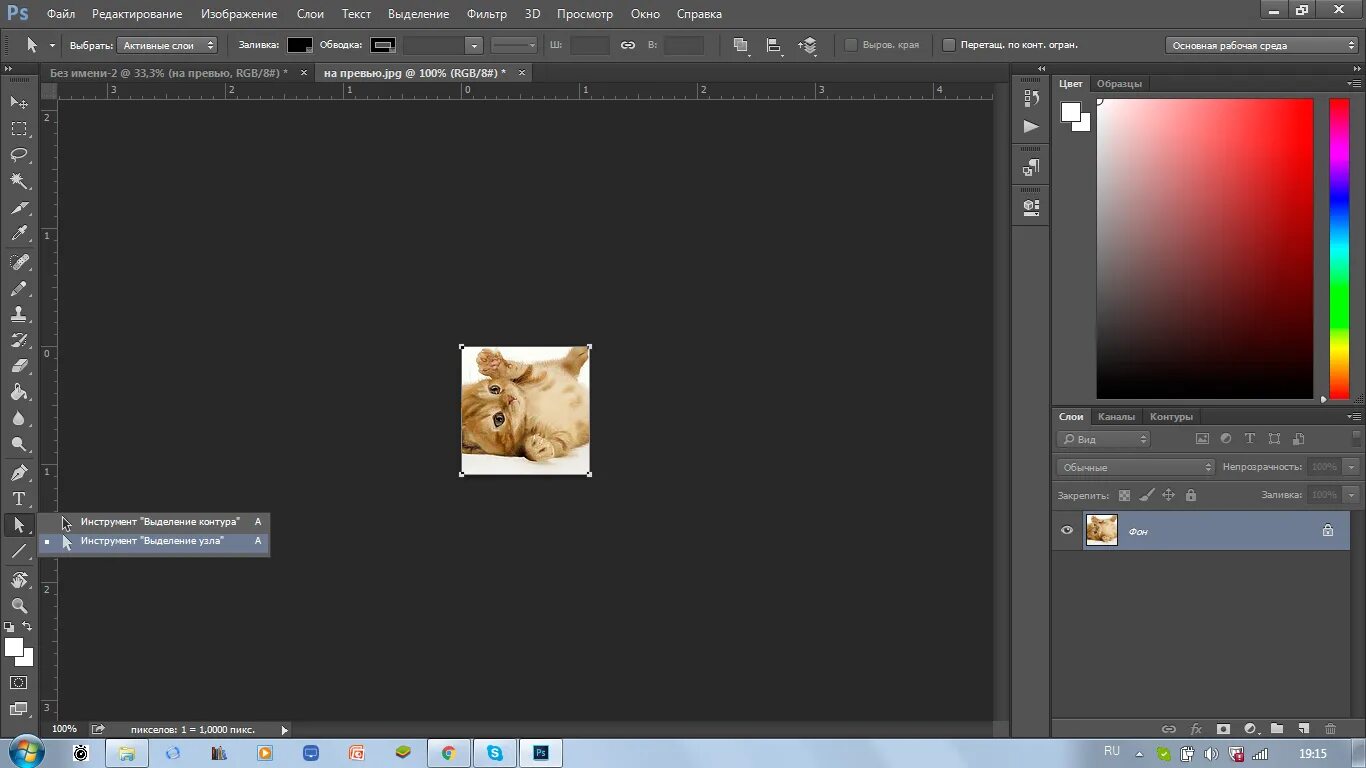This screenshot has width=1366, height=768.
Task: Select the Eyedropper tool
Action: pyautogui.click(x=19, y=234)
